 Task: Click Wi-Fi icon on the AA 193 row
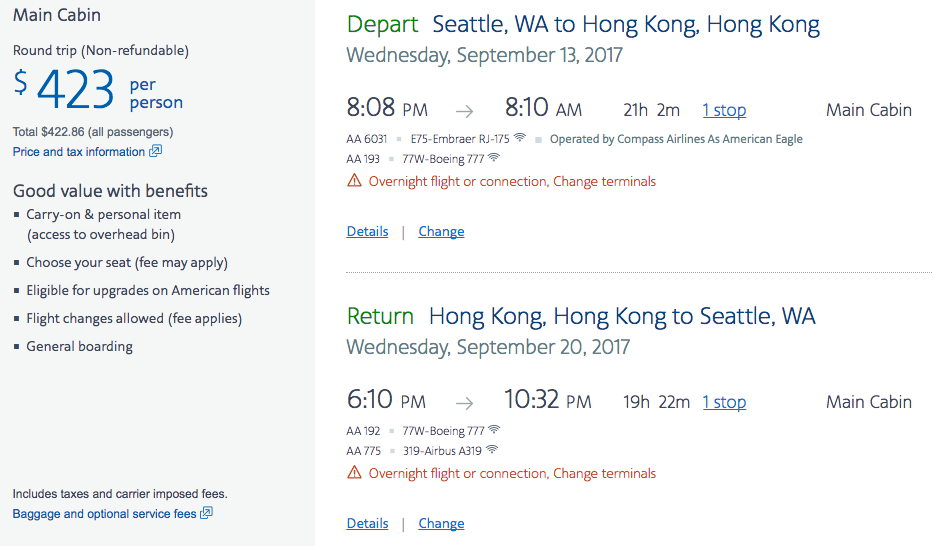click(494, 157)
